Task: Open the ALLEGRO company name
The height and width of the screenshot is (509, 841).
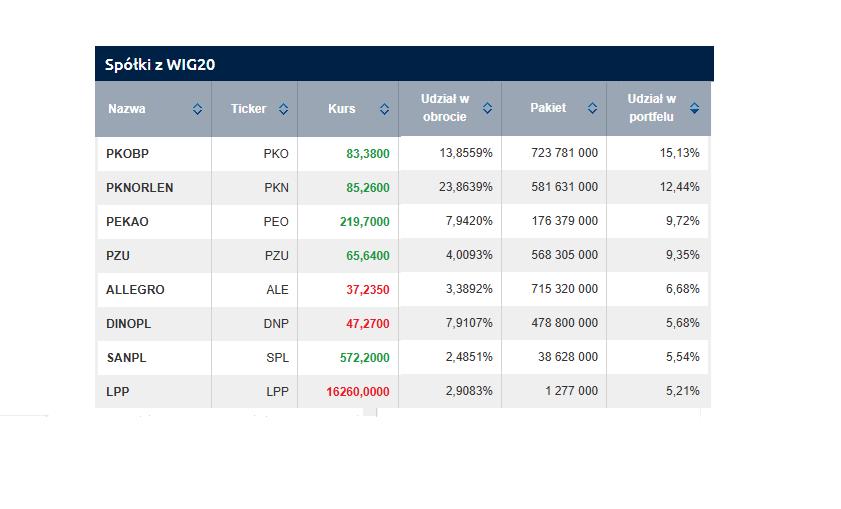Action: tap(135, 290)
